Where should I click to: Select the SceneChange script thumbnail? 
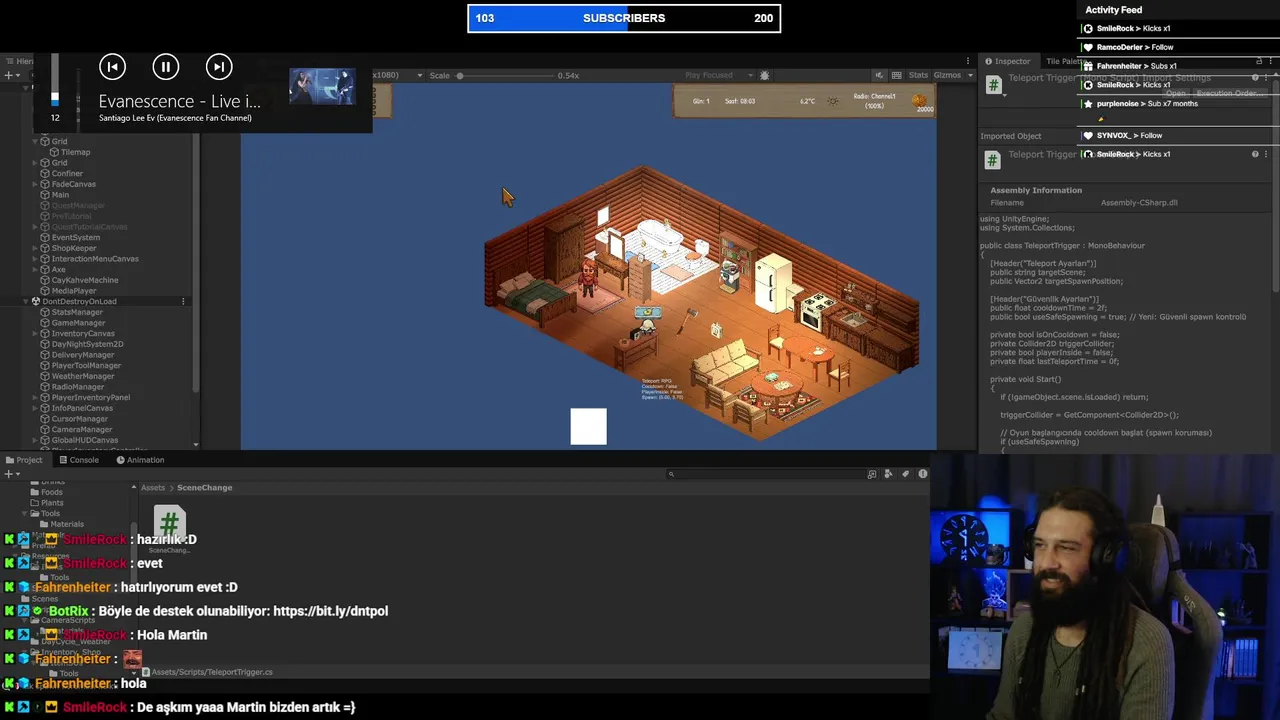pyautogui.click(x=169, y=523)
